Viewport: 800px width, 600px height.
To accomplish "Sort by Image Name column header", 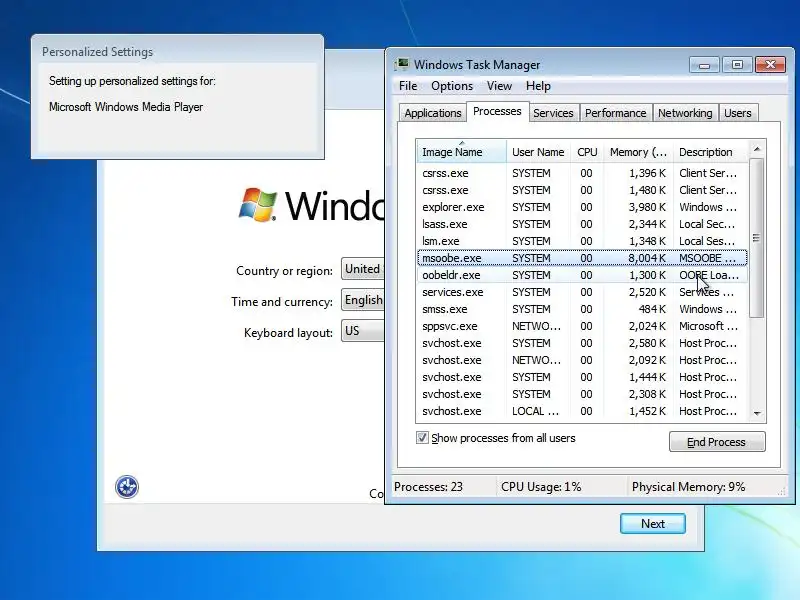I will (x=461, y=152).
